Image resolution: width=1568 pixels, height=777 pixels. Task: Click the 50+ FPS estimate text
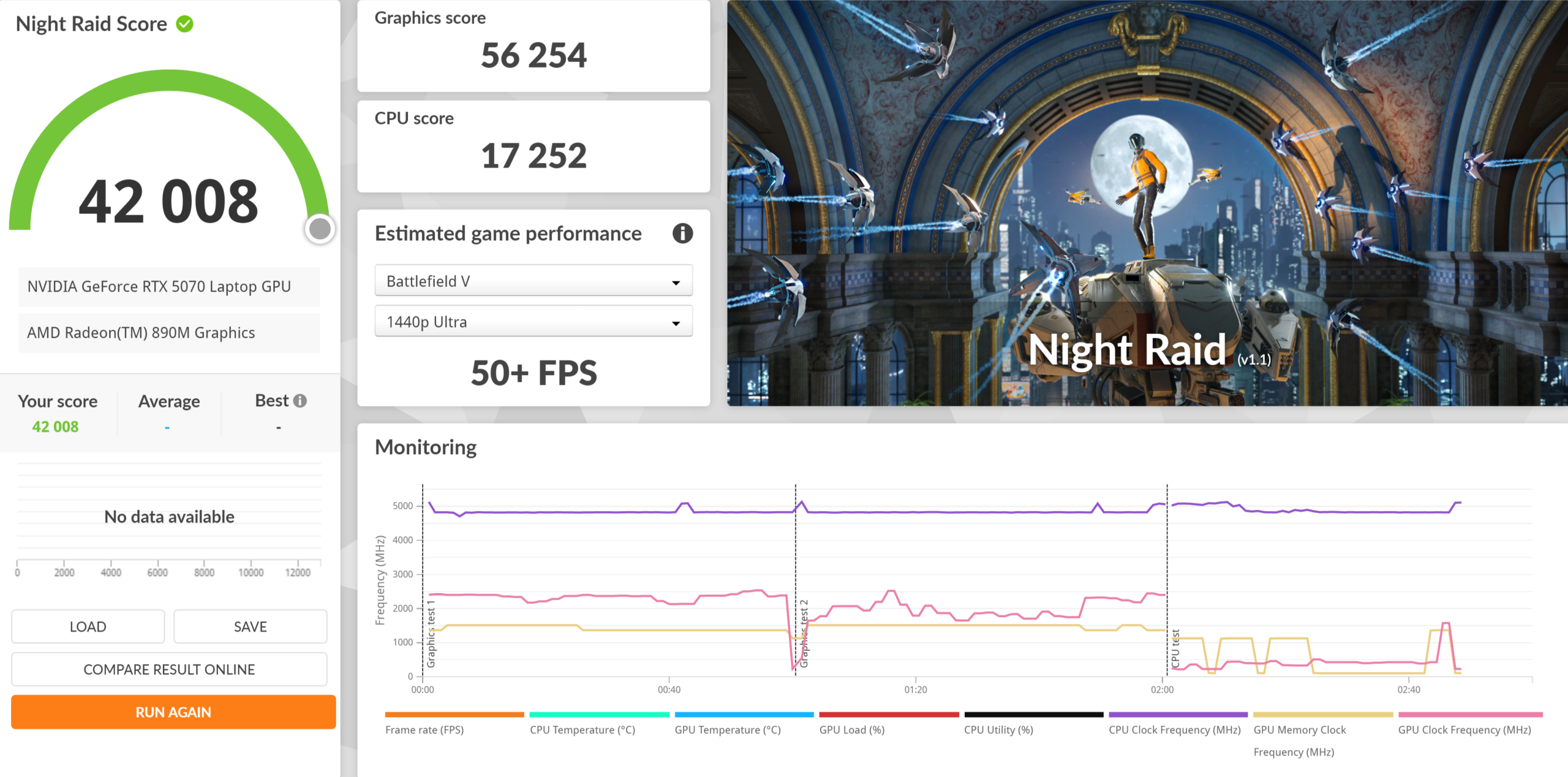[x=533, y=373]
